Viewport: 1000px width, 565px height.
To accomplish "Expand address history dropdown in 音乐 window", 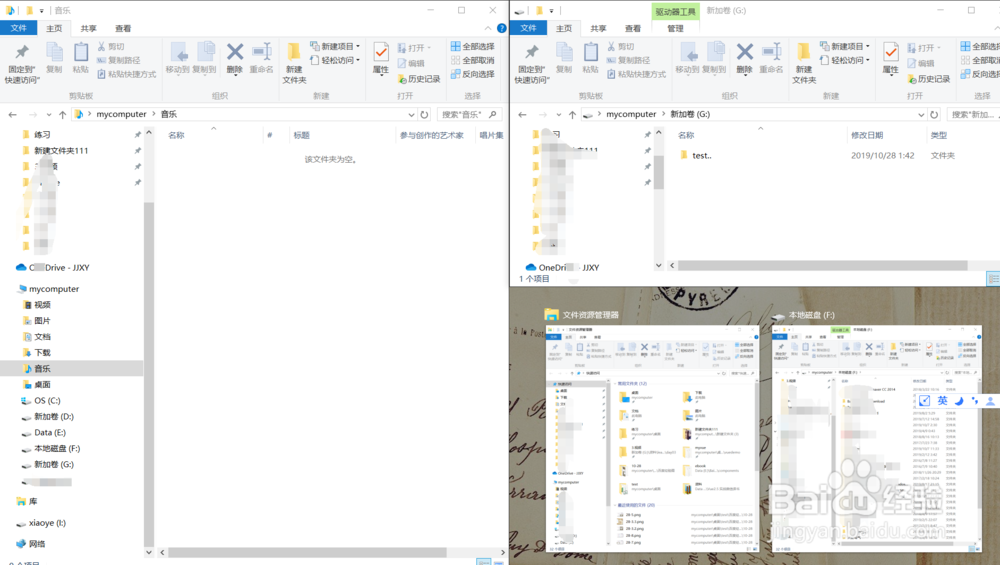I will pos(411,115).
